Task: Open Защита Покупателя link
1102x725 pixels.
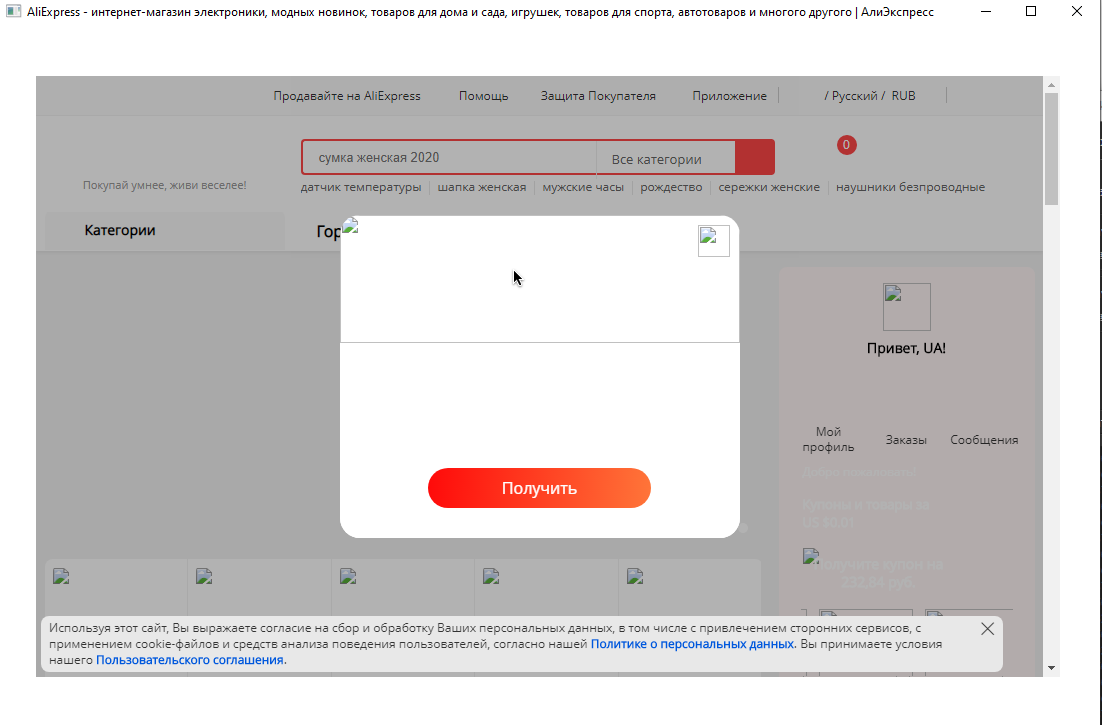Action: coord(598,96)
